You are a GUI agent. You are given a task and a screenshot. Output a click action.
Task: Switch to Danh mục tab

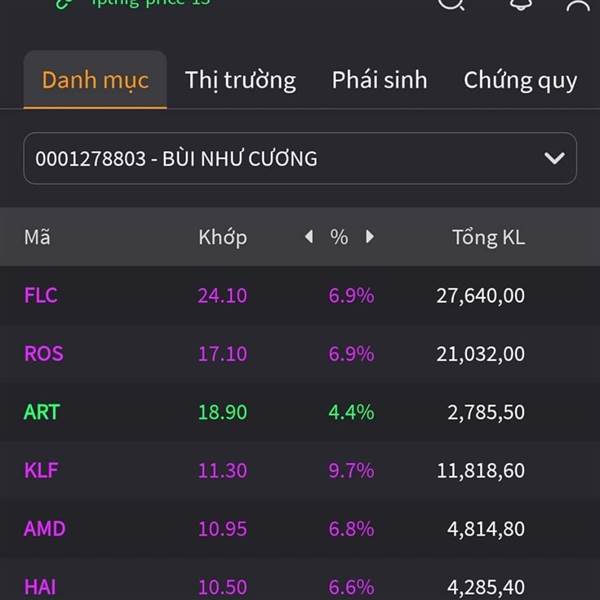tap(95, 80)
